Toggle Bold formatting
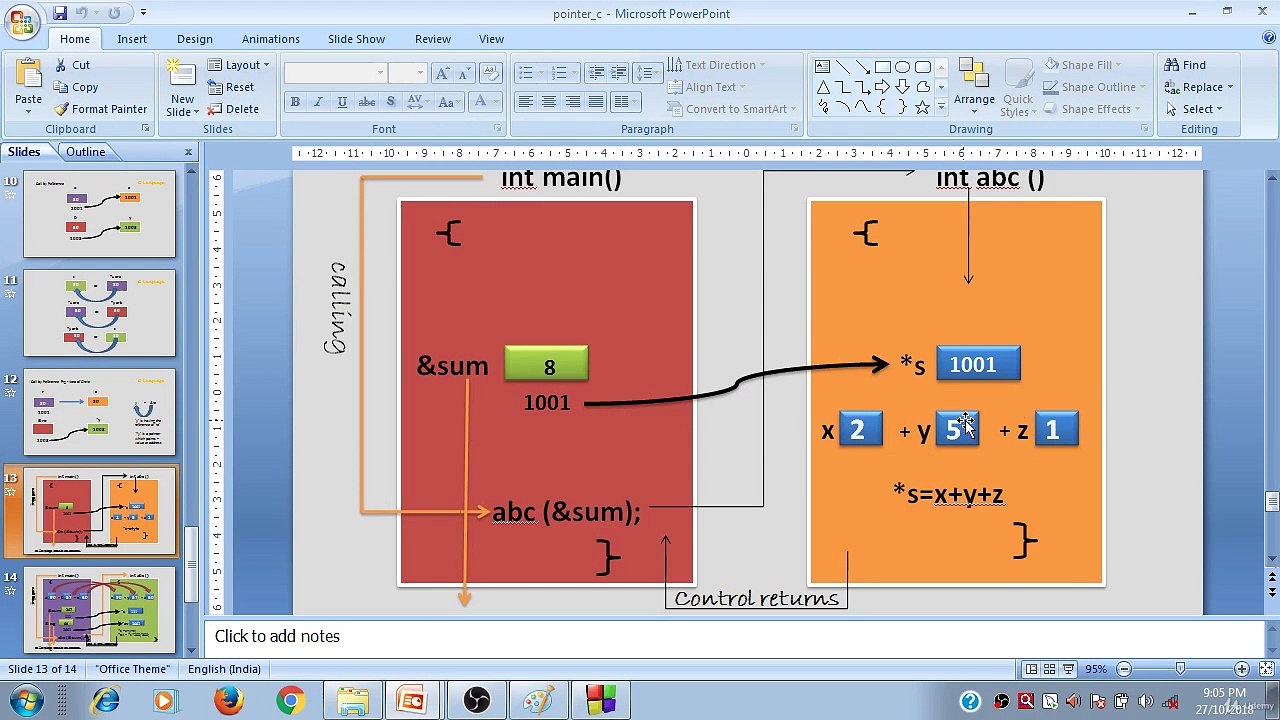This screenshot has width=1280, height=720. click(x=295, y=102)
